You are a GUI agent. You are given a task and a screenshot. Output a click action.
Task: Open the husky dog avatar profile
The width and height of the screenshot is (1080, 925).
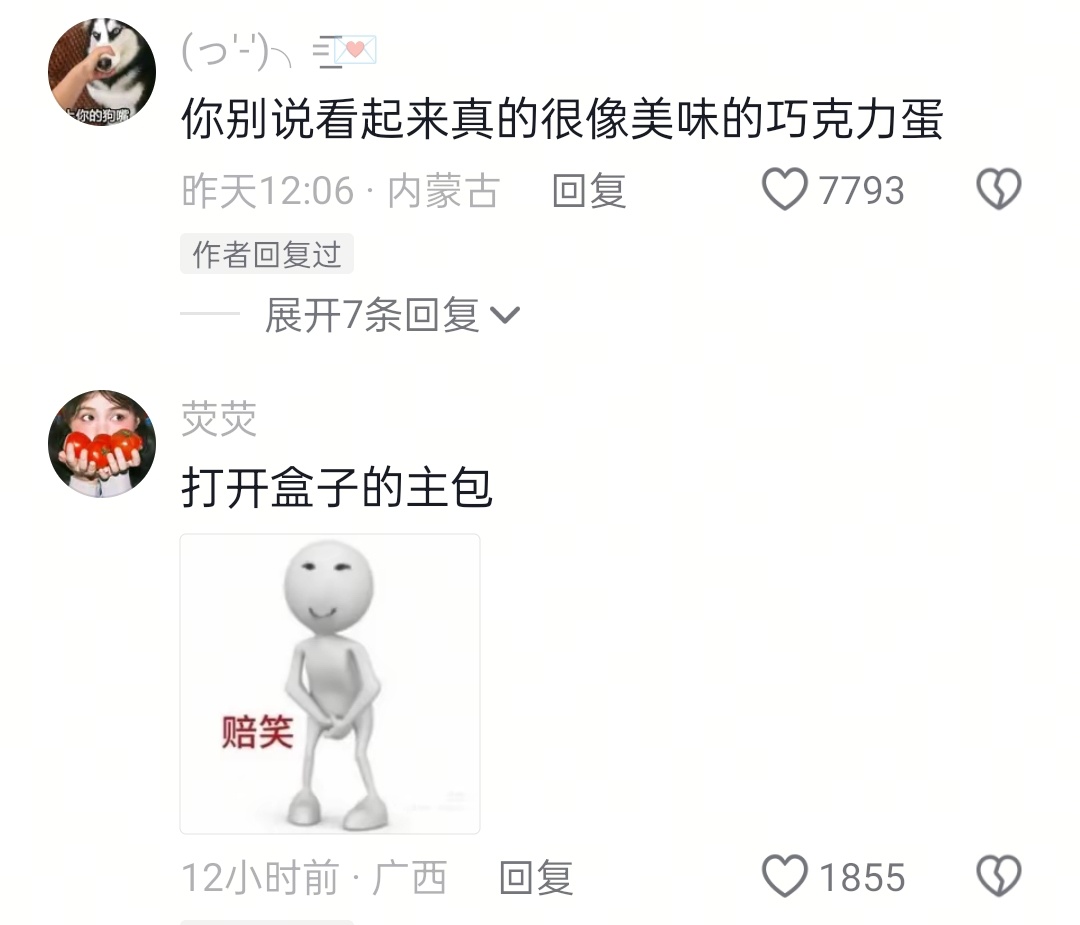(102, 72)
